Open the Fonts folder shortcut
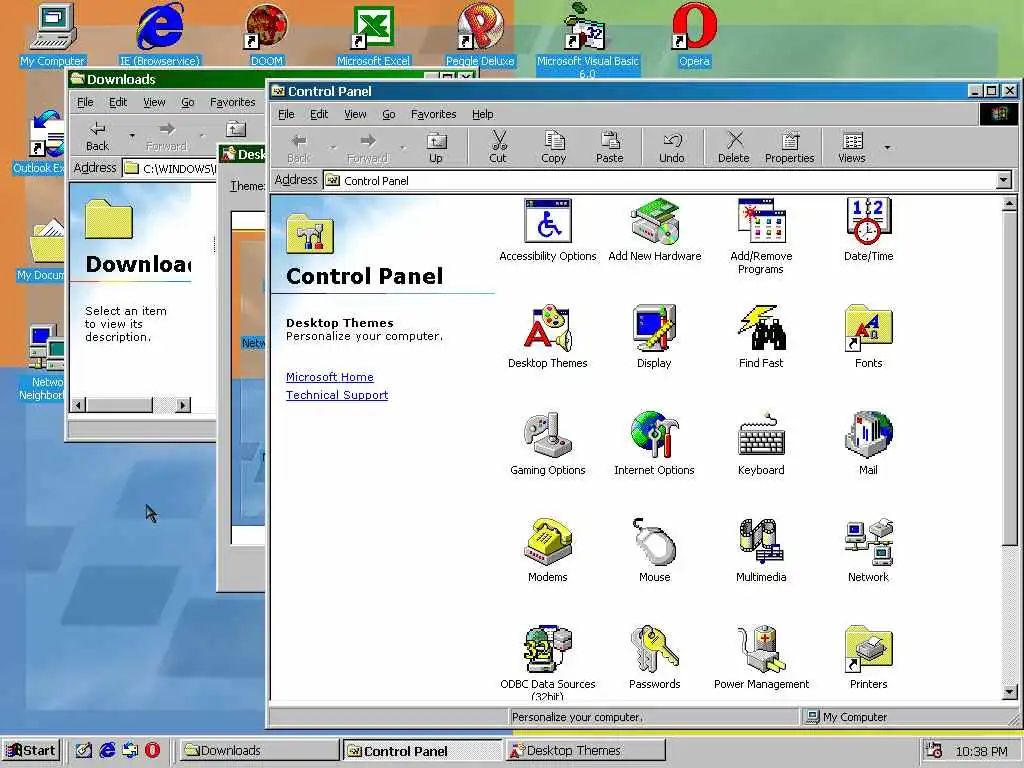 868,337
